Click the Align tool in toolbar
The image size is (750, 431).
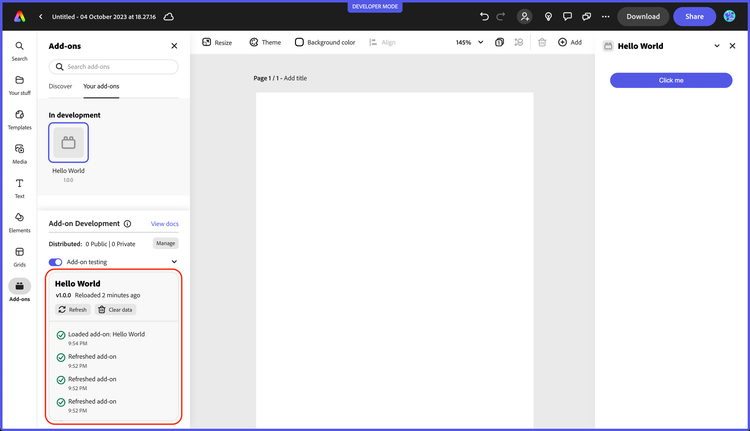pyautogui.click(x=382, y=43)
